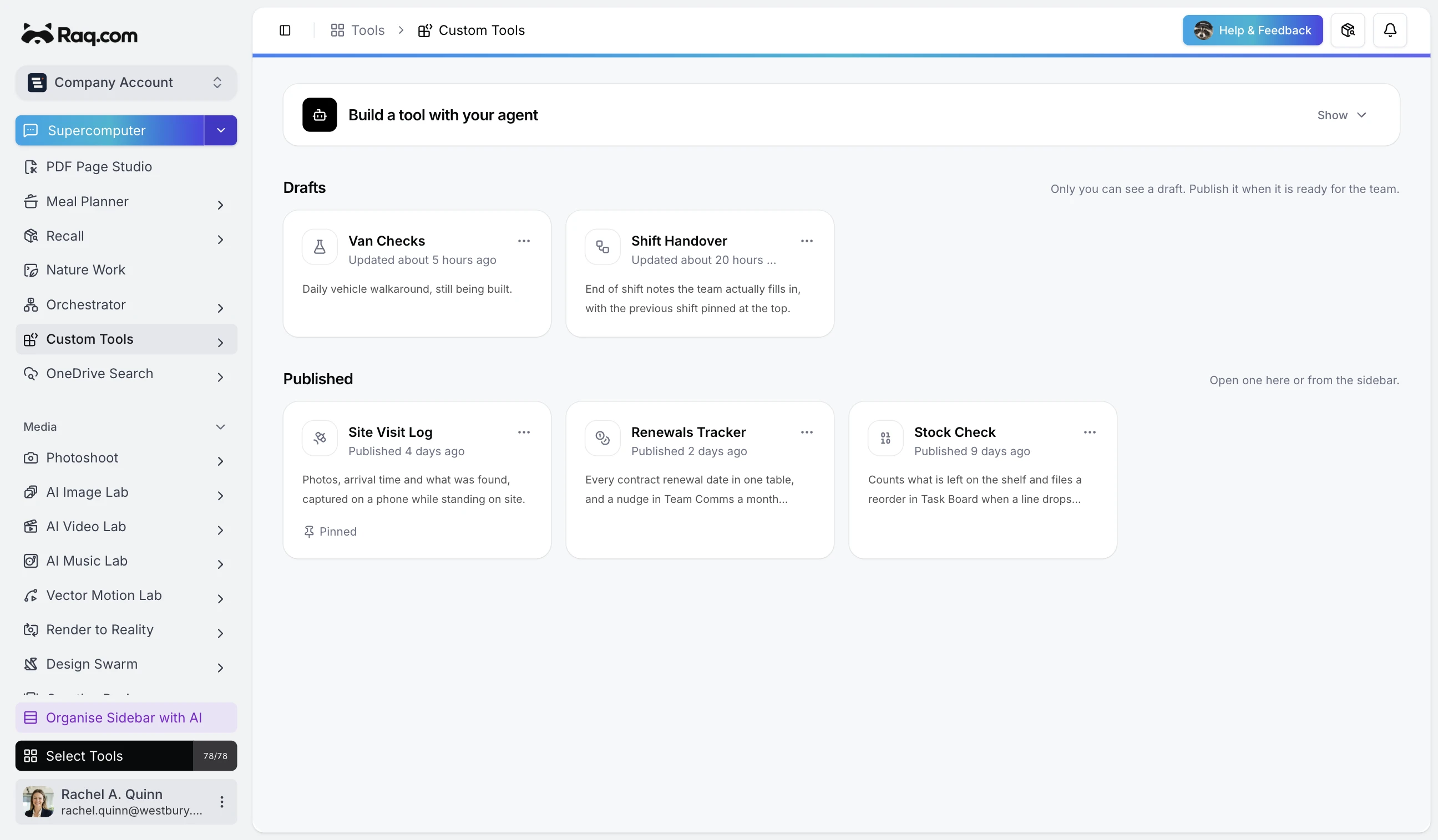Click the 78/78 tools counter badge
This screenshot has height=840, width=1438.
point(215,756)
